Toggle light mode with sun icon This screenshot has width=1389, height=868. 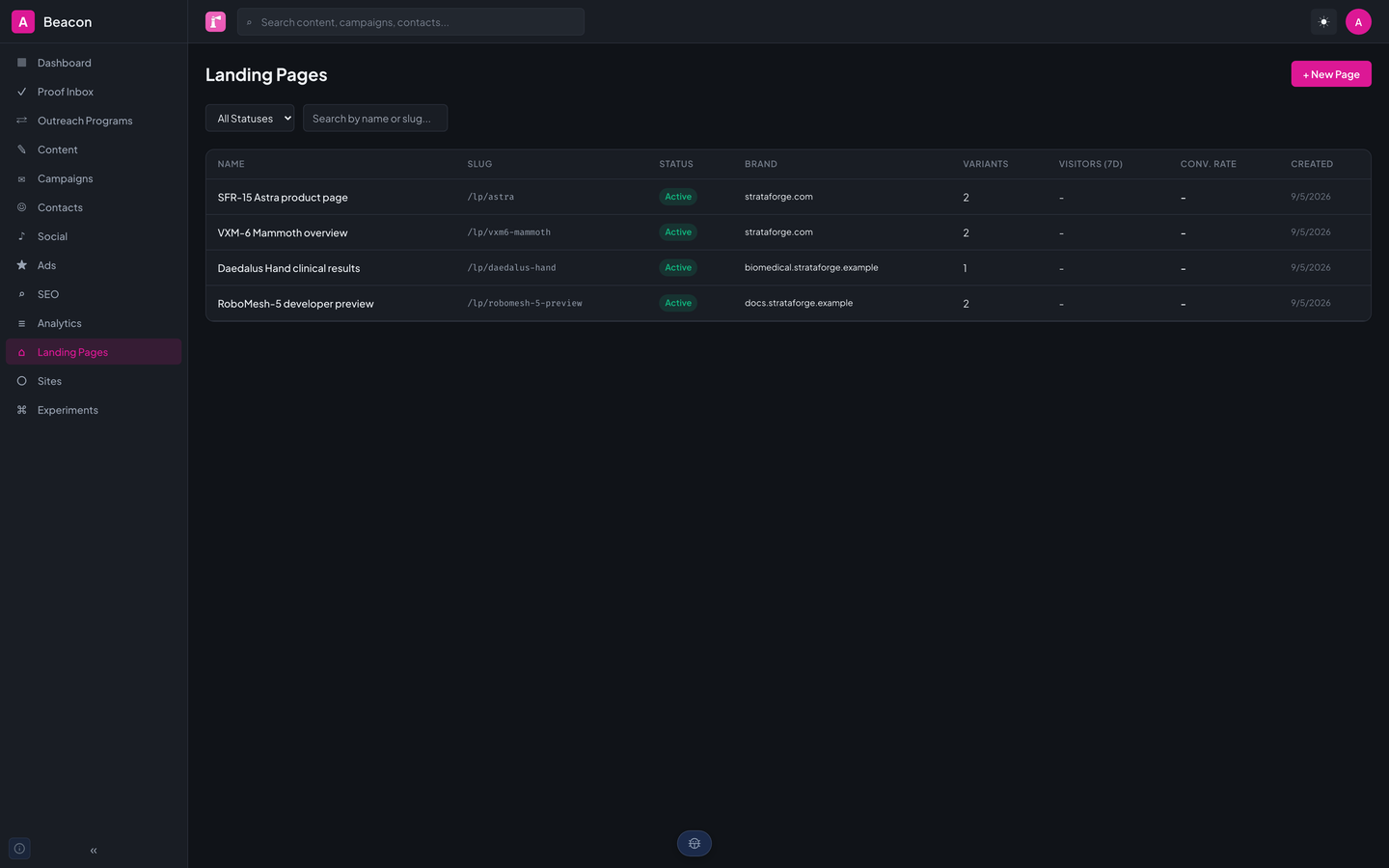coord(1323,21)
